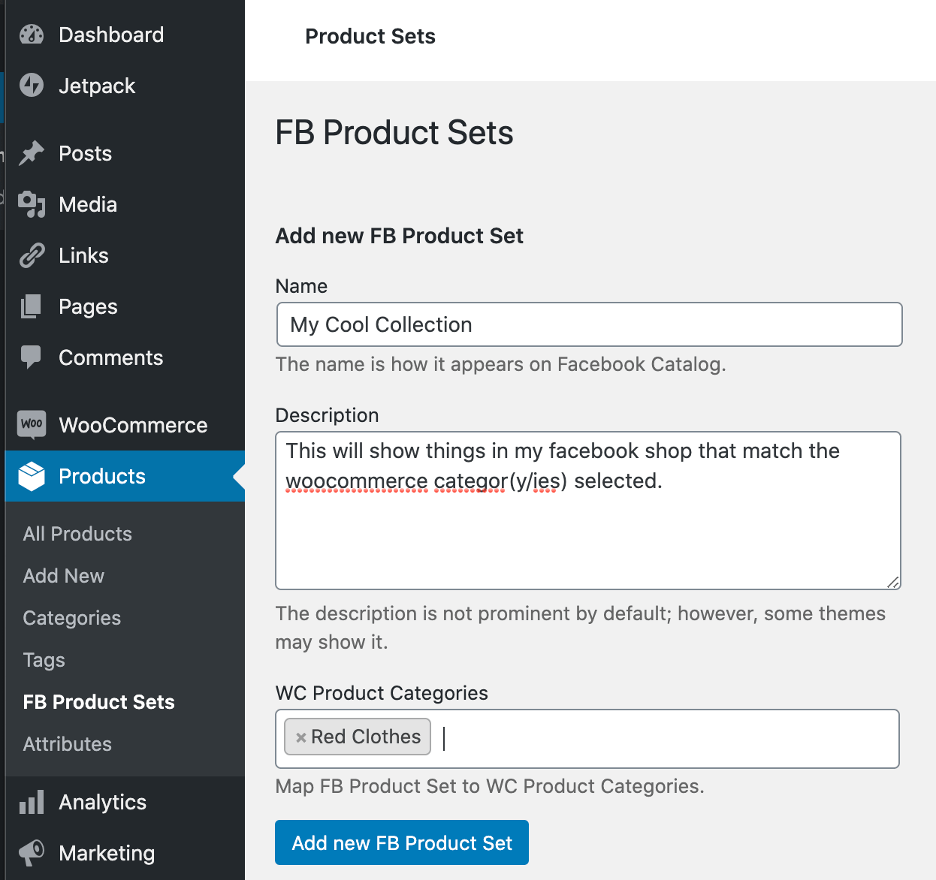
Task: Click the Links chain icon
Action: coord(30,255)
